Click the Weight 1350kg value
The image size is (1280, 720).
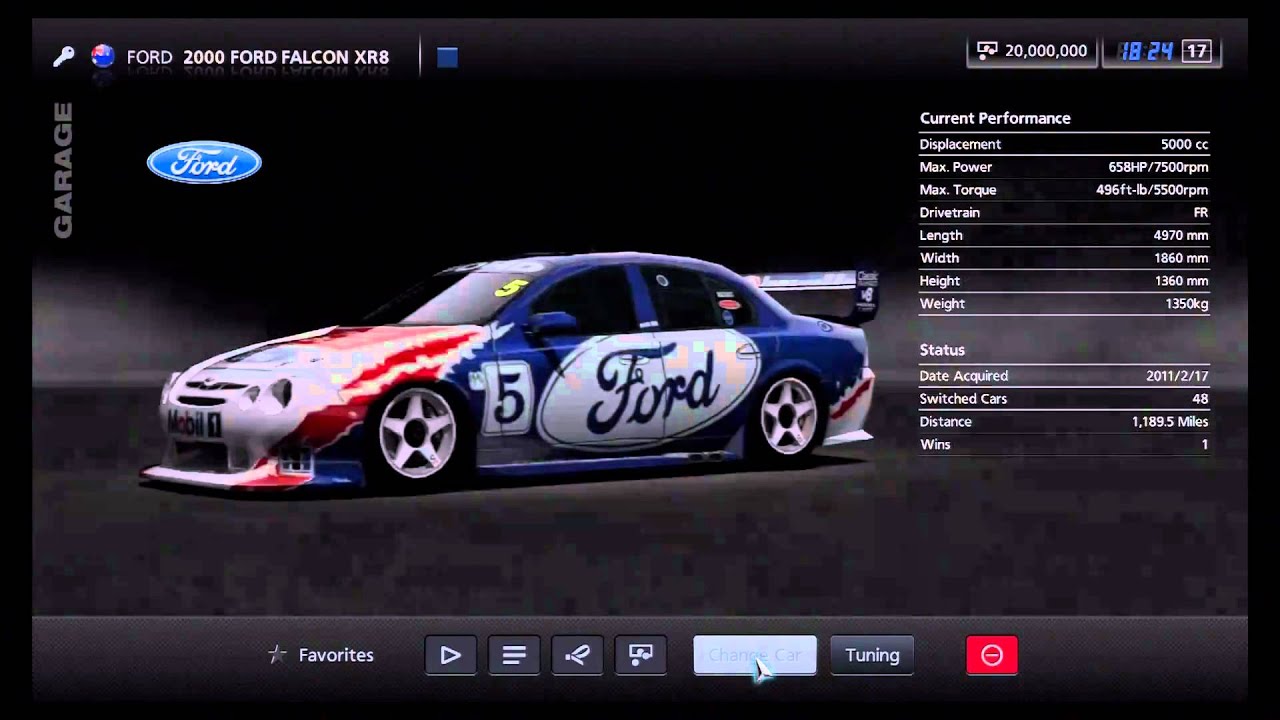coord(1187,303)
